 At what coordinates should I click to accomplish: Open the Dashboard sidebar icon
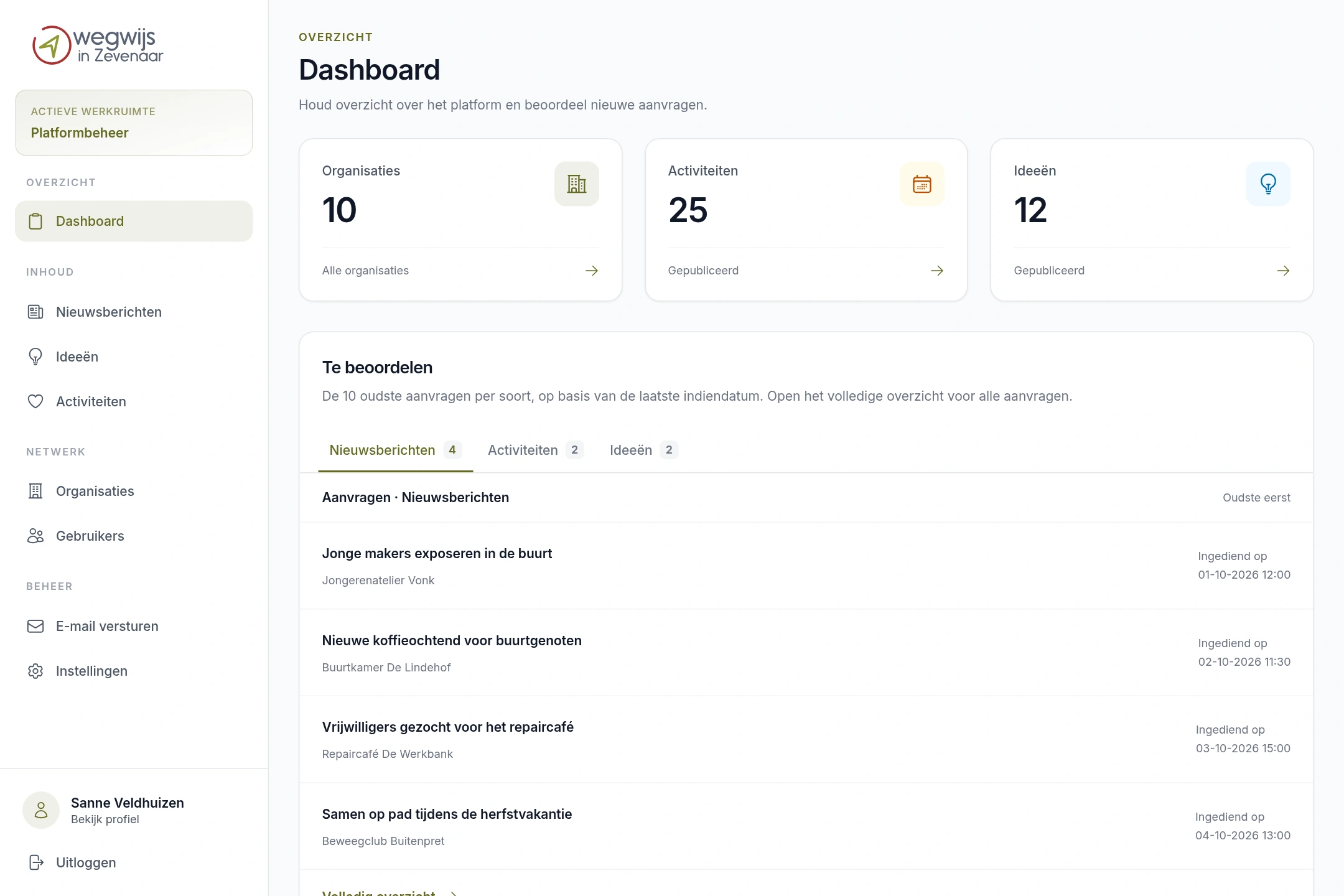point(35,222)
